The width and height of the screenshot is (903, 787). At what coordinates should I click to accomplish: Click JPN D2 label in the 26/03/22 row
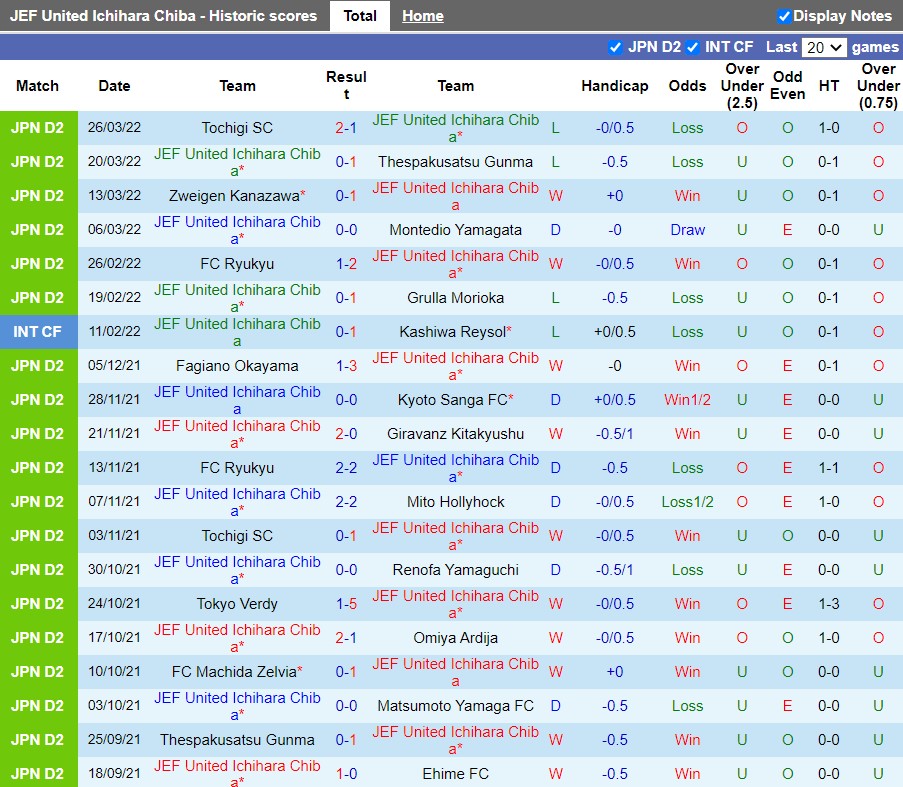[37, 128]
